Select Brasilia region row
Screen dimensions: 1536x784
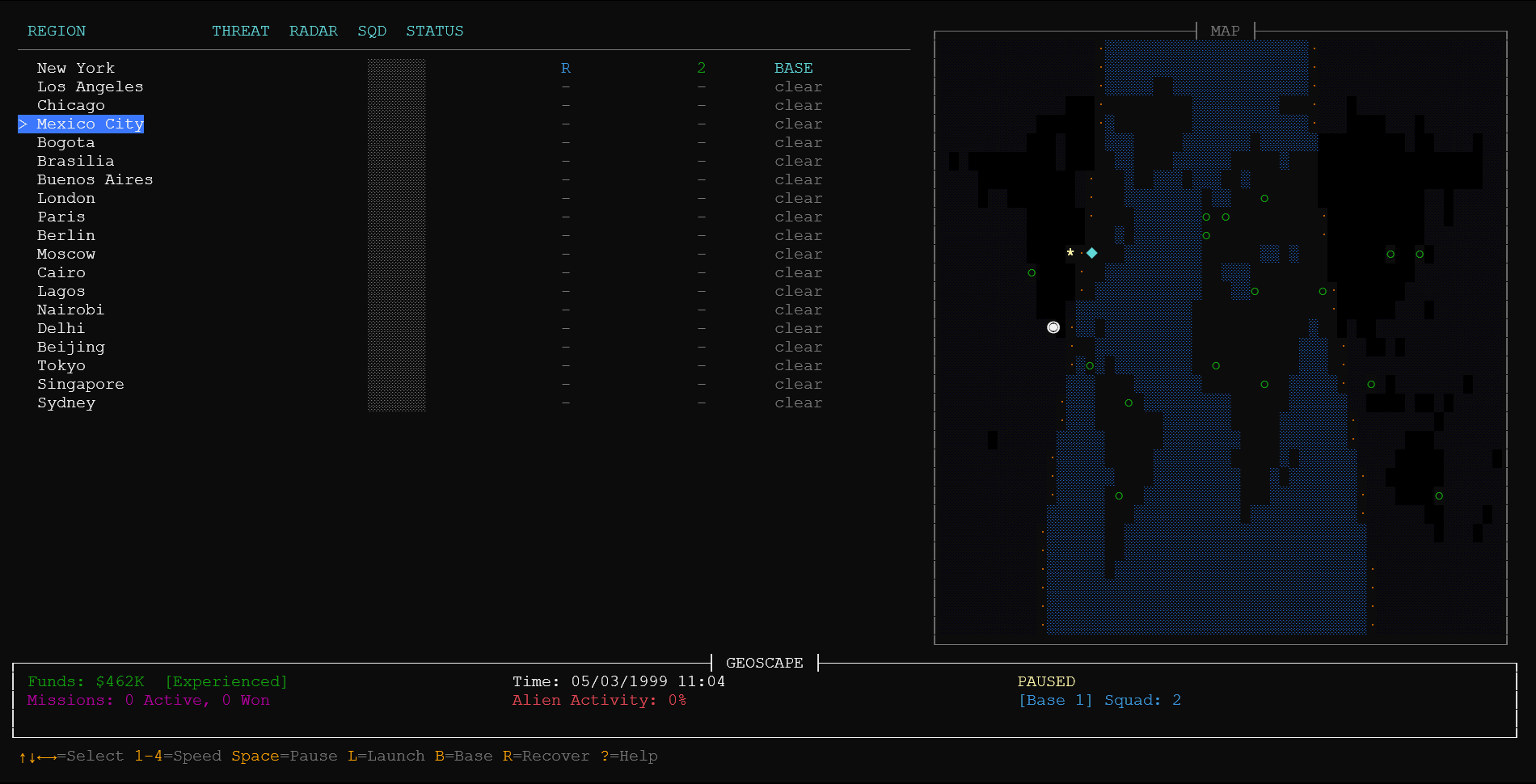tap(75, 161)
